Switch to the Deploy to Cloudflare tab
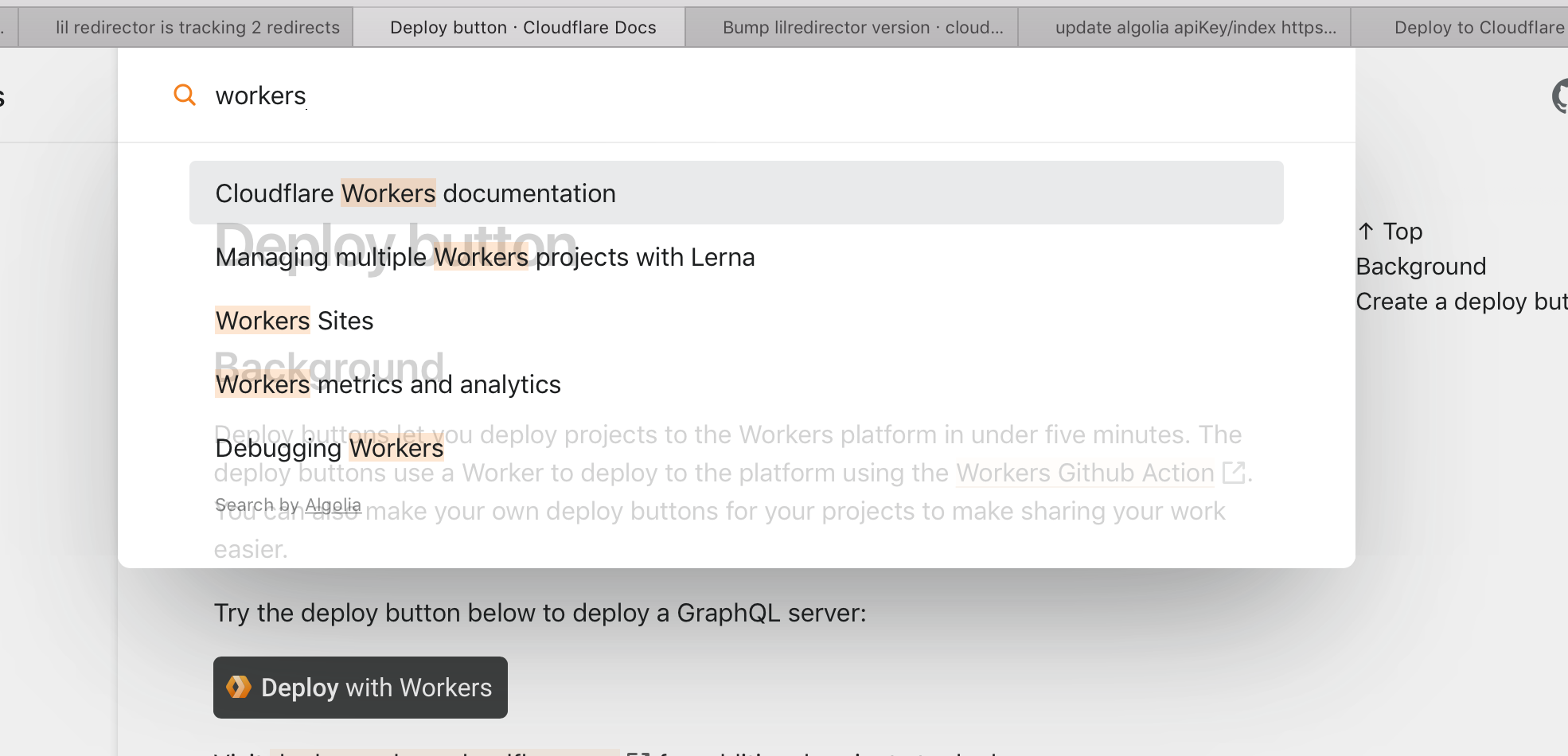This screenshot has width=1568, height=756. point(1461,28)
